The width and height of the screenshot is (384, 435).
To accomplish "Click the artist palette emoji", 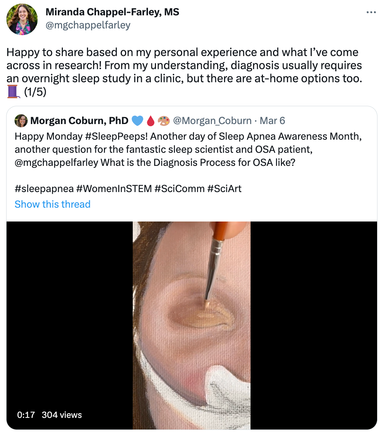I will click(x=163, y=121).
